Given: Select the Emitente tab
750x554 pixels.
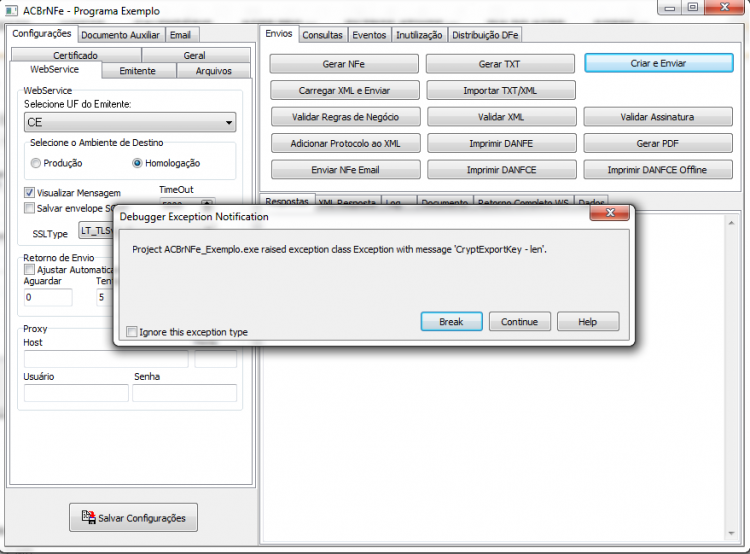Looking at the screenshot, I should click(x=138, y=70).
